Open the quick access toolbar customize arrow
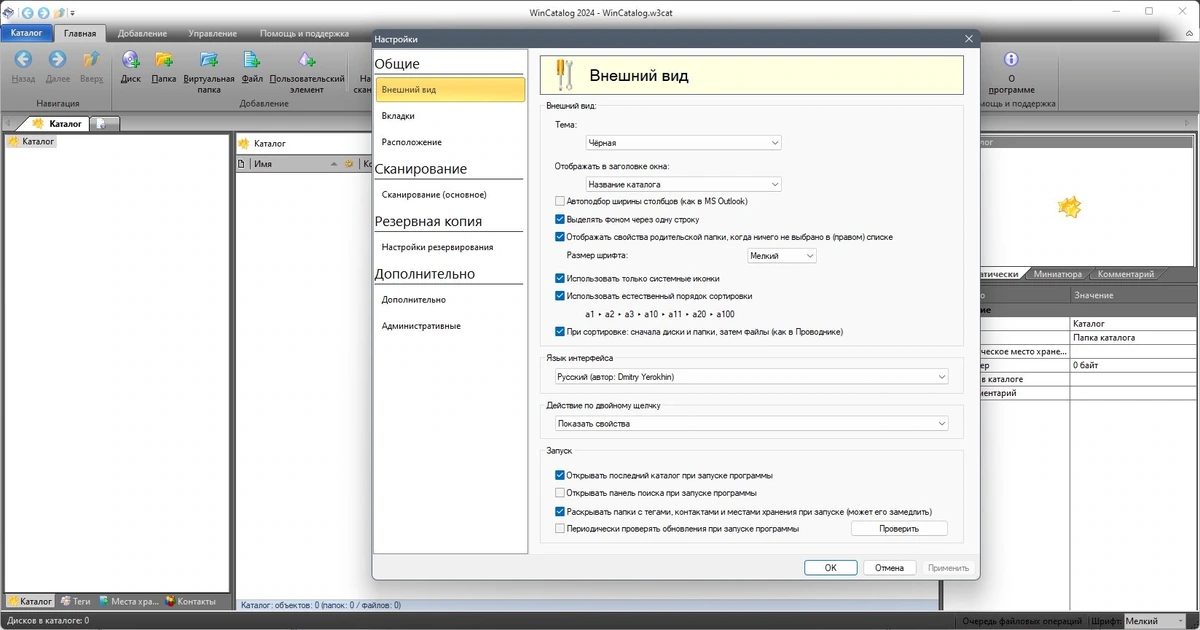The height and width of the screenshot is (630, 1200). click(72, 13)
